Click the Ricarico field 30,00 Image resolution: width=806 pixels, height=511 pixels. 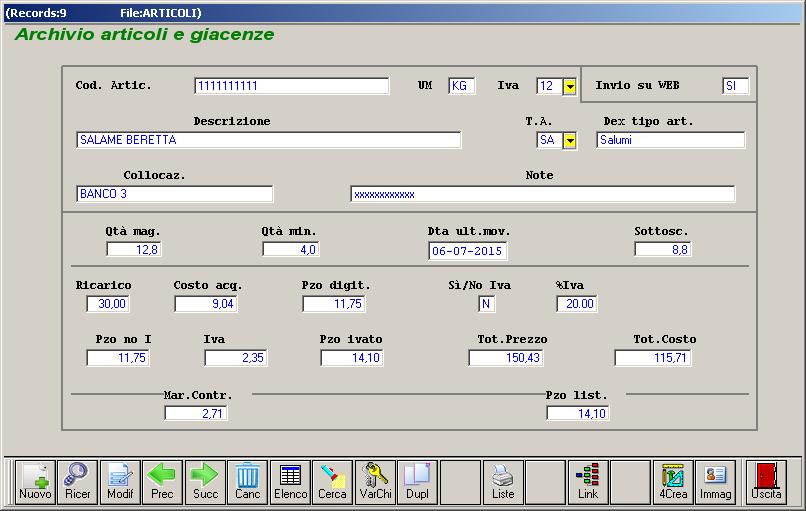(x=107, y=304)
